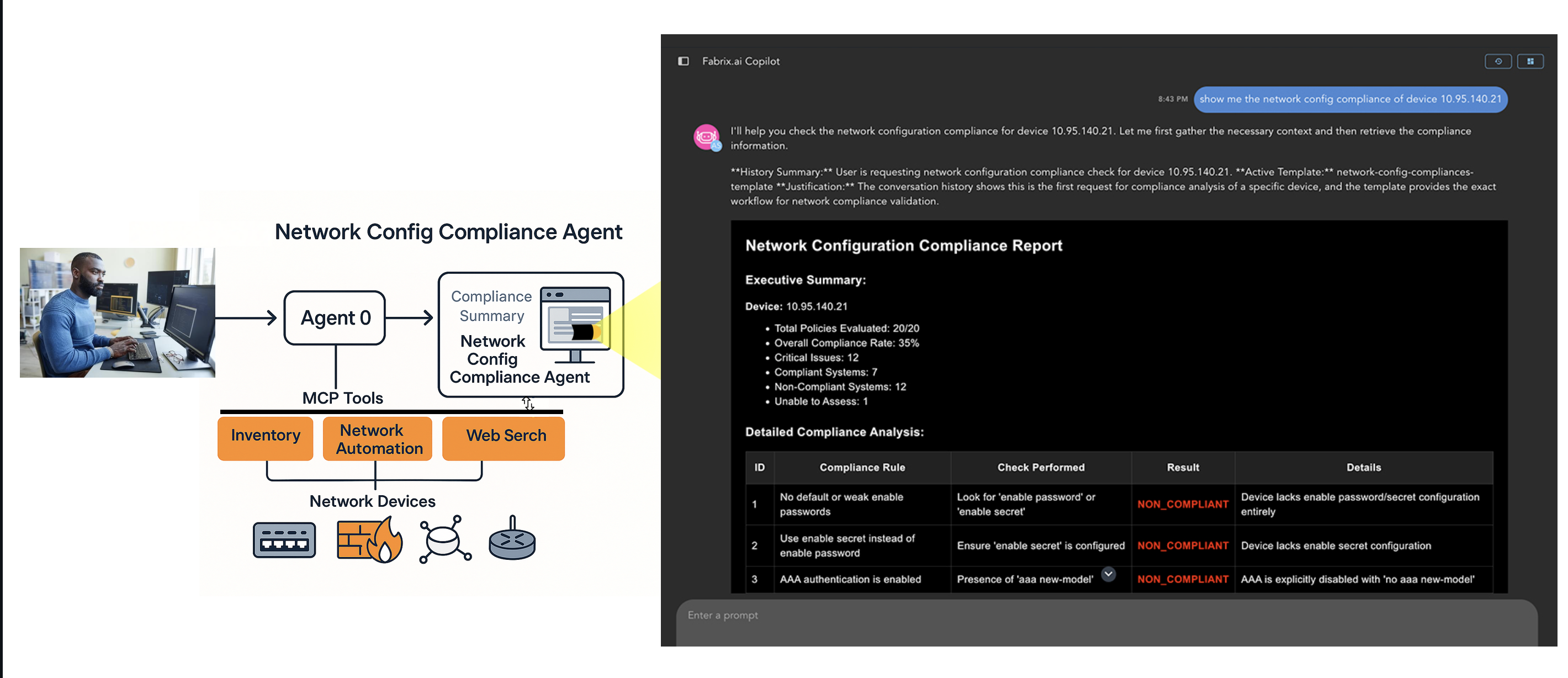Click the 8:43 PM timestamp
The width and height of the screenshot is (1568, 678).
pos(1172,99)
